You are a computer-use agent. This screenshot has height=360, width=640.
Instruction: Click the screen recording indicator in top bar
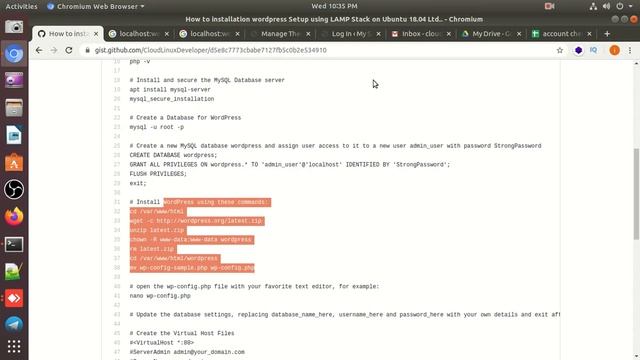click(x=549, y=6)
